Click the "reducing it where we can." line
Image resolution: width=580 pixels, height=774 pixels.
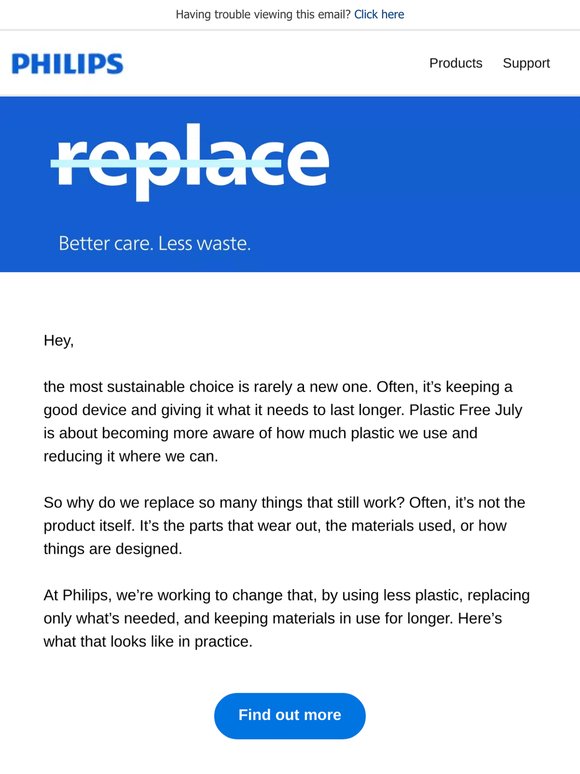(x=131, y=456)
